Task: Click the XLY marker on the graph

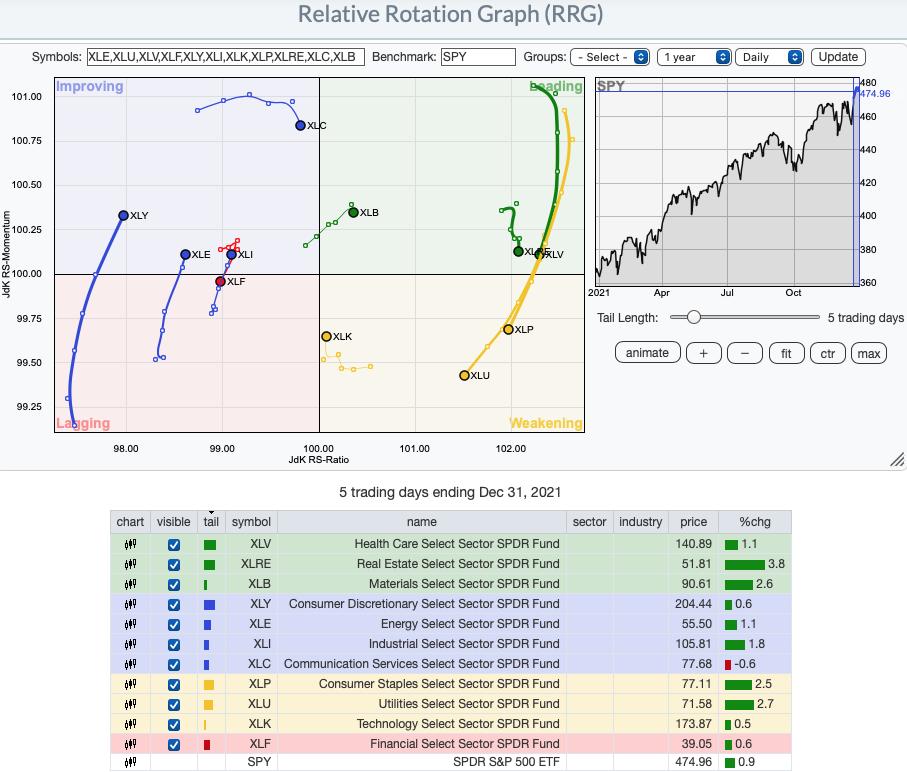Action: point(123,216)
